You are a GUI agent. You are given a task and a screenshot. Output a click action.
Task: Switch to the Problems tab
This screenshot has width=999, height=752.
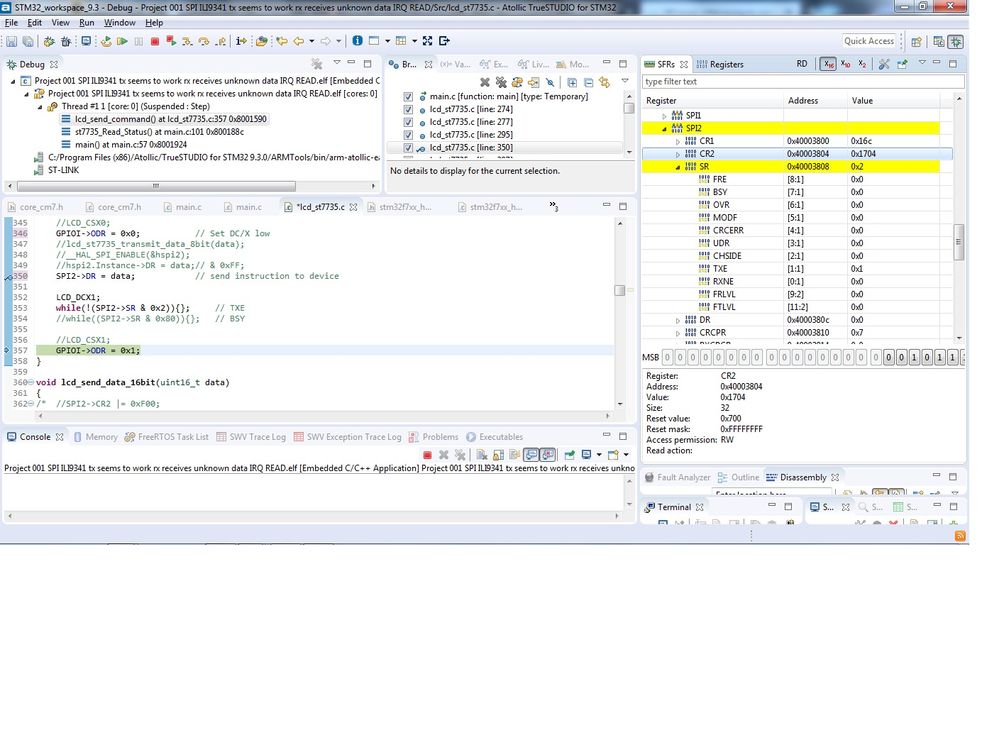coord(433,437)
